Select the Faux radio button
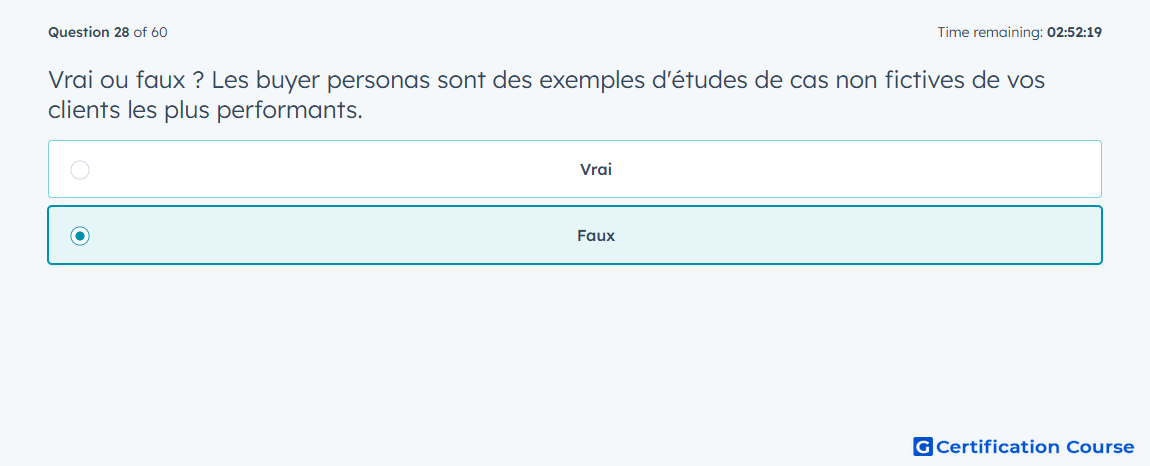The image size is (1150, 466). (x=80, y=236)
